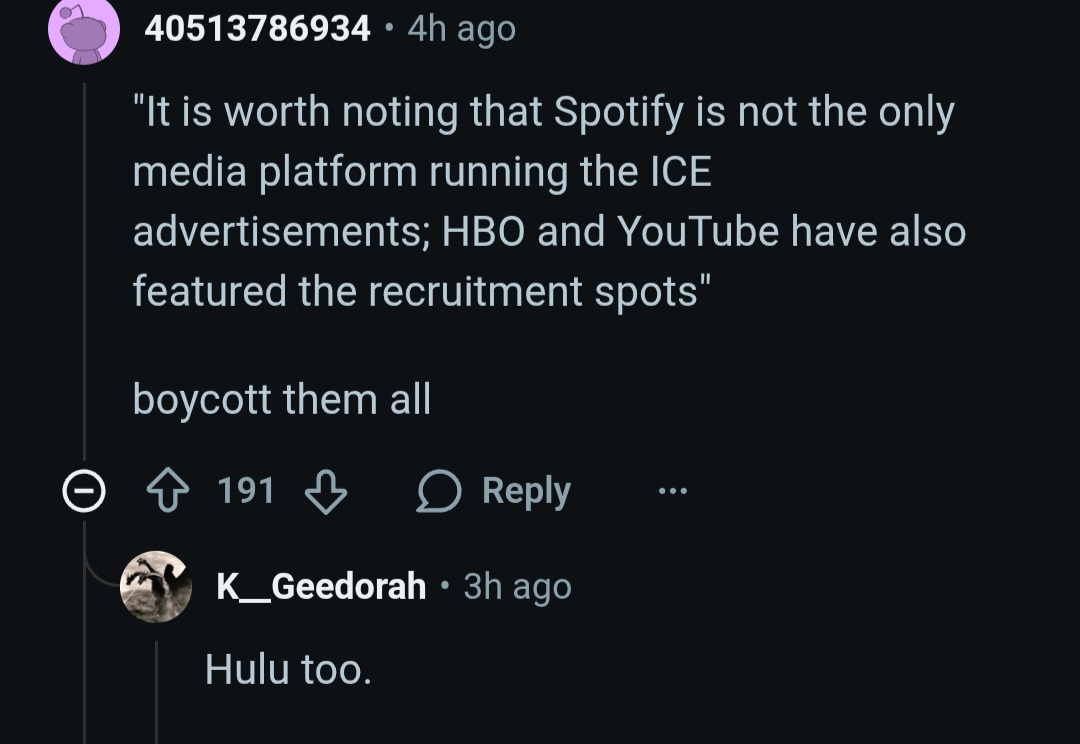Open the three-dot more options menu

pos(672,491)
